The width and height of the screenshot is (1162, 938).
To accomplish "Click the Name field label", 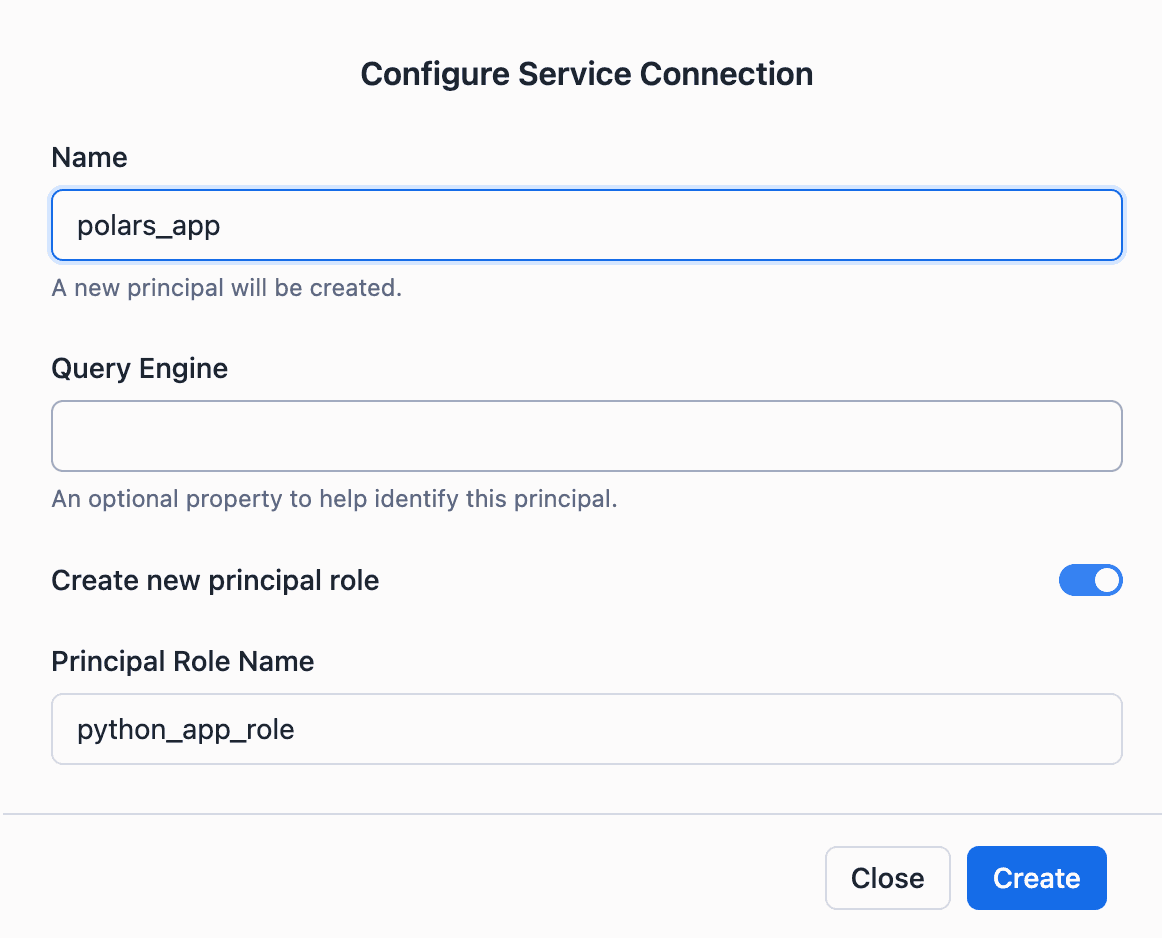I will (89, 157).
